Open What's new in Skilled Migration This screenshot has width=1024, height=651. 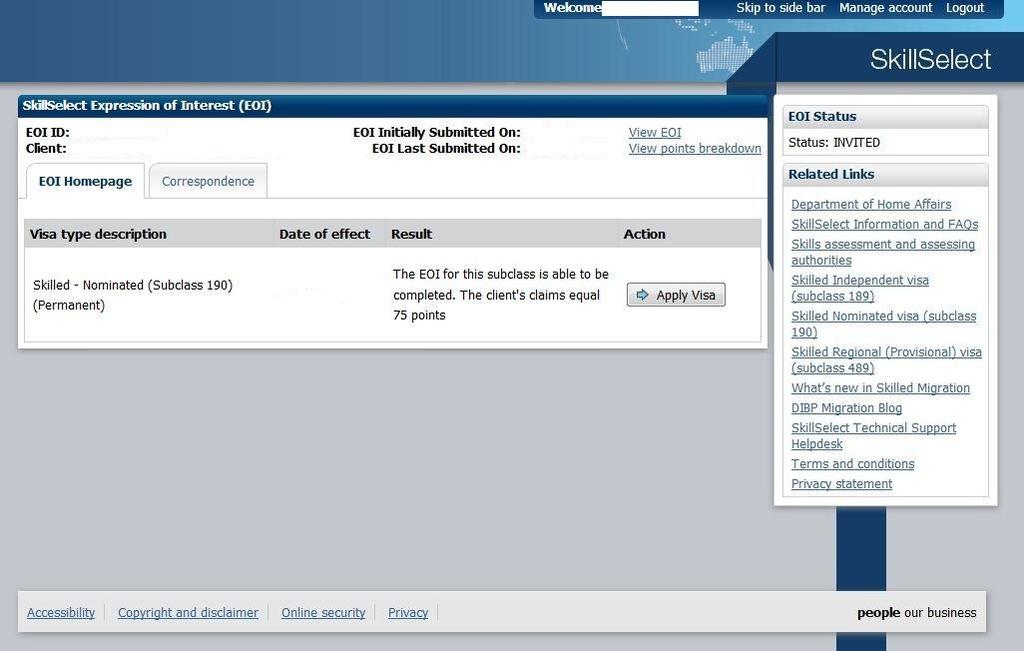tap(880, 388)
